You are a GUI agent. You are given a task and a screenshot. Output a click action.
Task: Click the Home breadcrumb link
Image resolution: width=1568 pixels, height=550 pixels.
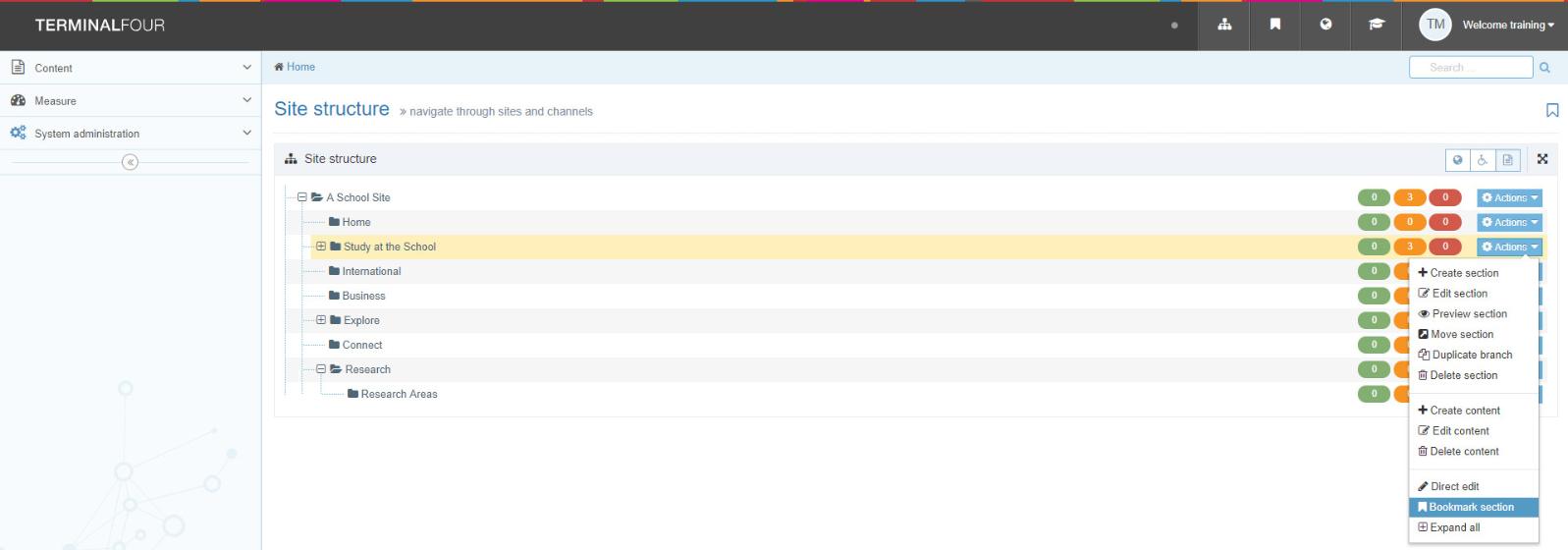300,67
